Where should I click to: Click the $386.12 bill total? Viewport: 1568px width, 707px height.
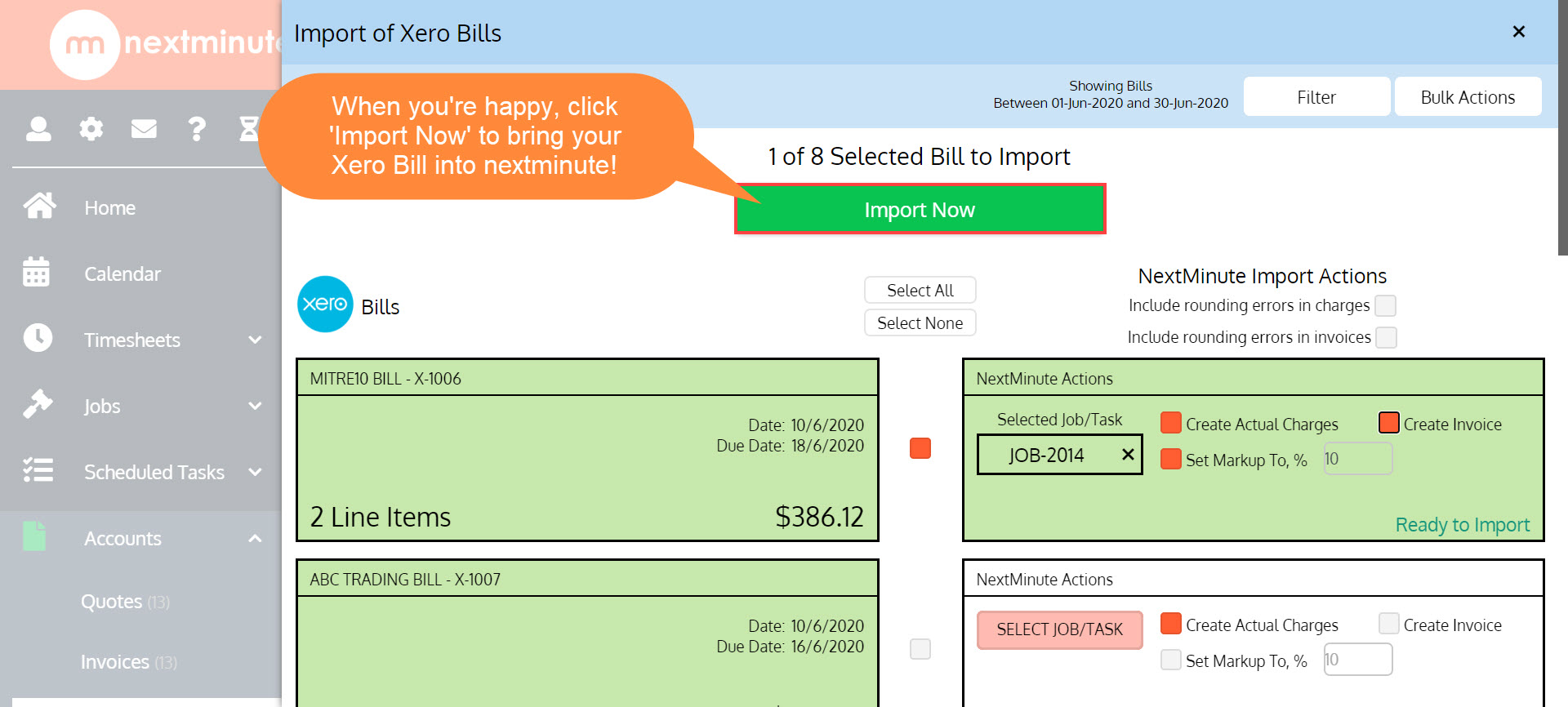[x=819, y=517]
